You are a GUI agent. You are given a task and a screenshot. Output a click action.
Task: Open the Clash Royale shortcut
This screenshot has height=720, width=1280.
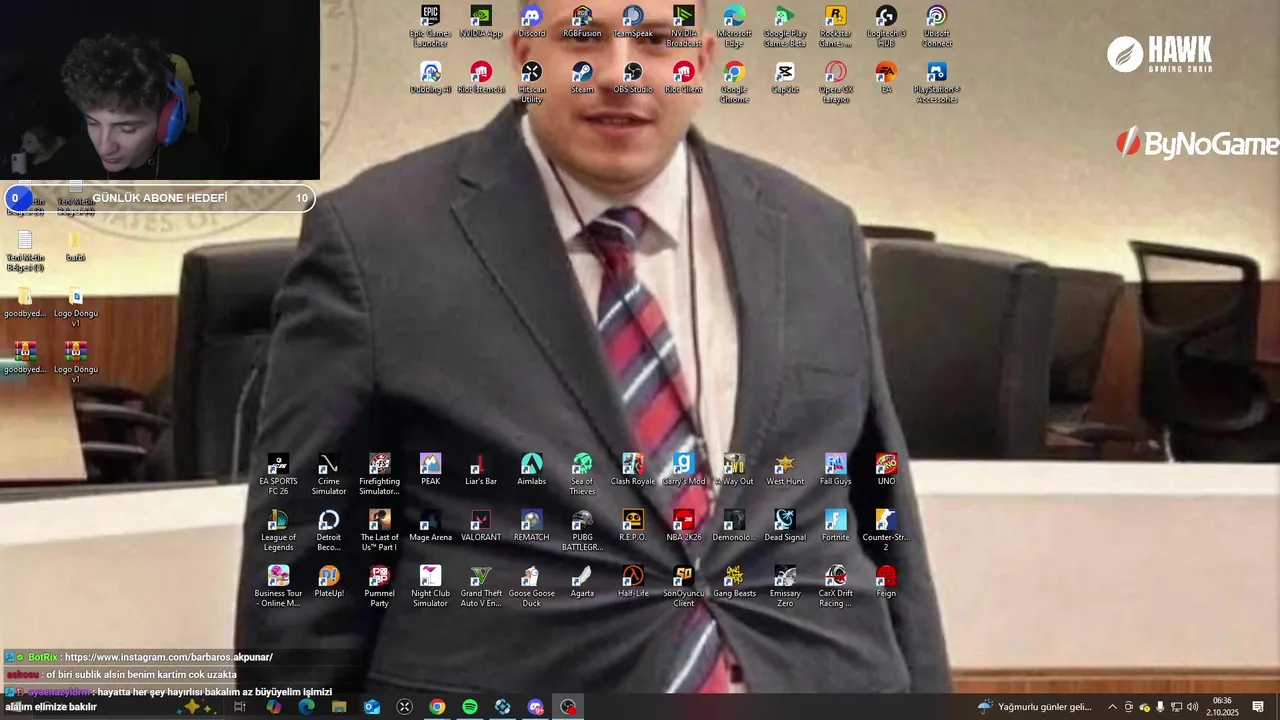coord(633,470)
